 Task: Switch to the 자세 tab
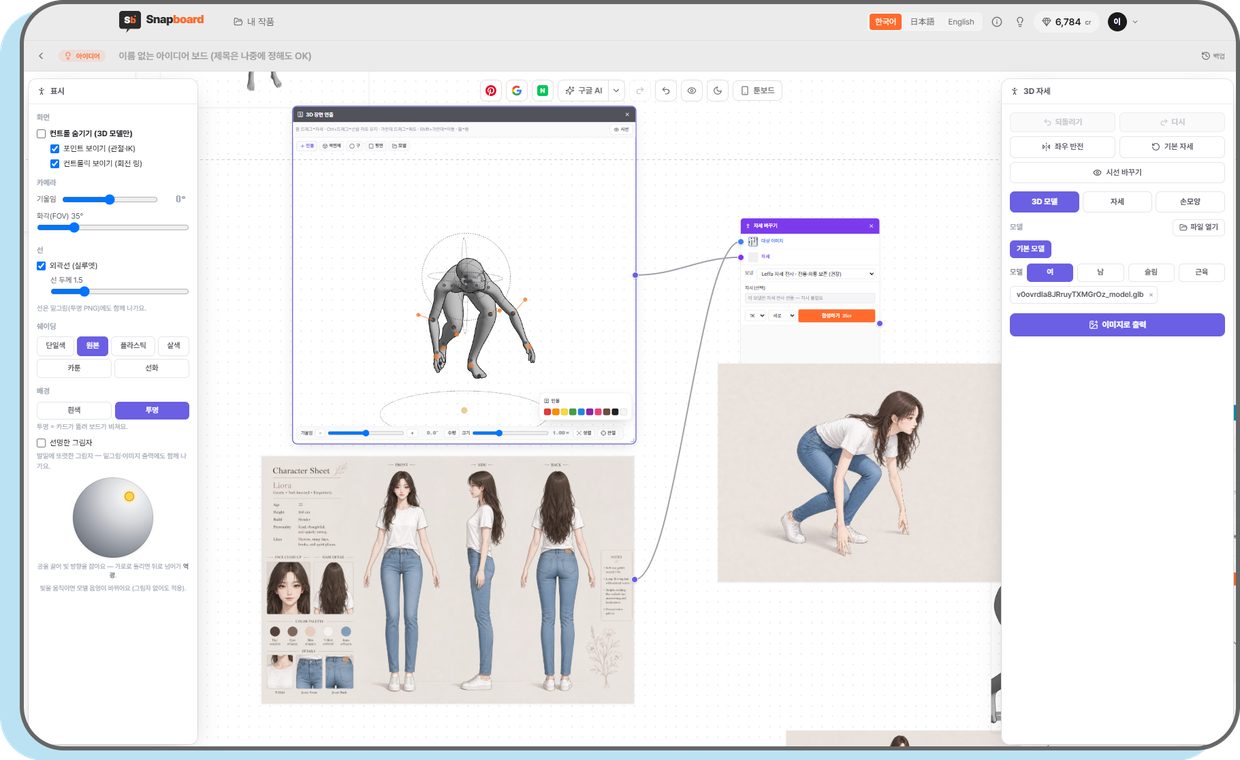[1117, 202]
